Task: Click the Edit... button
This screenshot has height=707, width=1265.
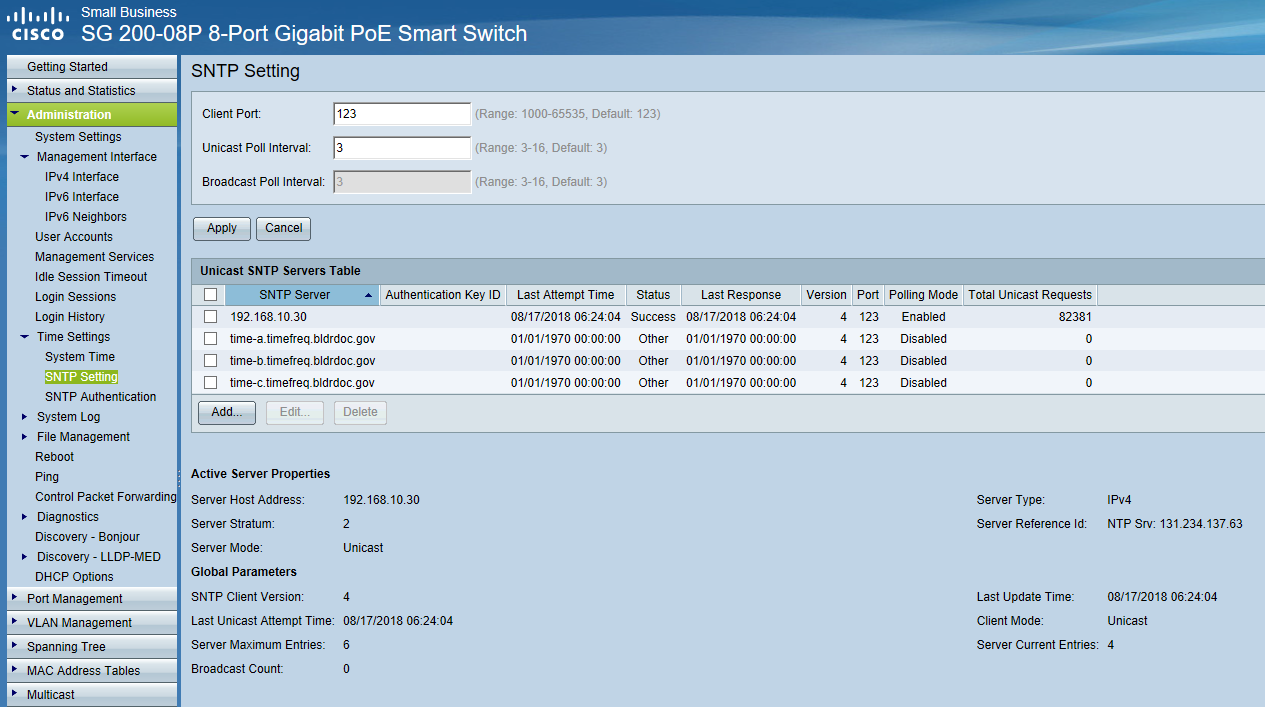Action: coord(295,412)
